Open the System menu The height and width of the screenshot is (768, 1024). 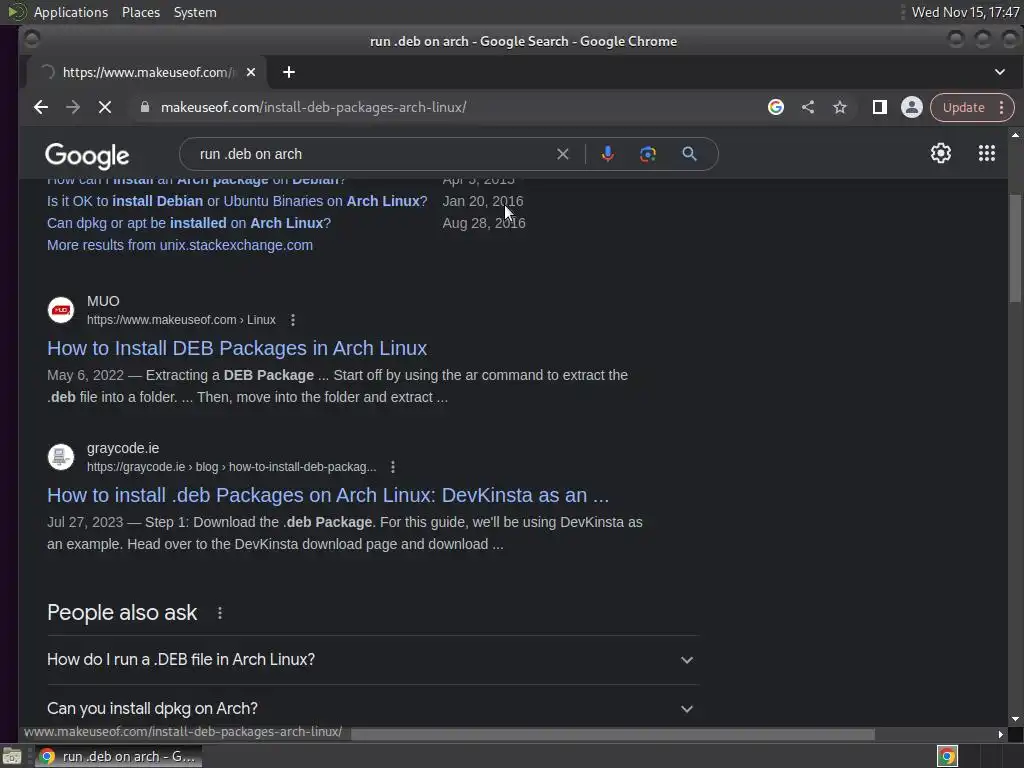(x=195, y=12)
